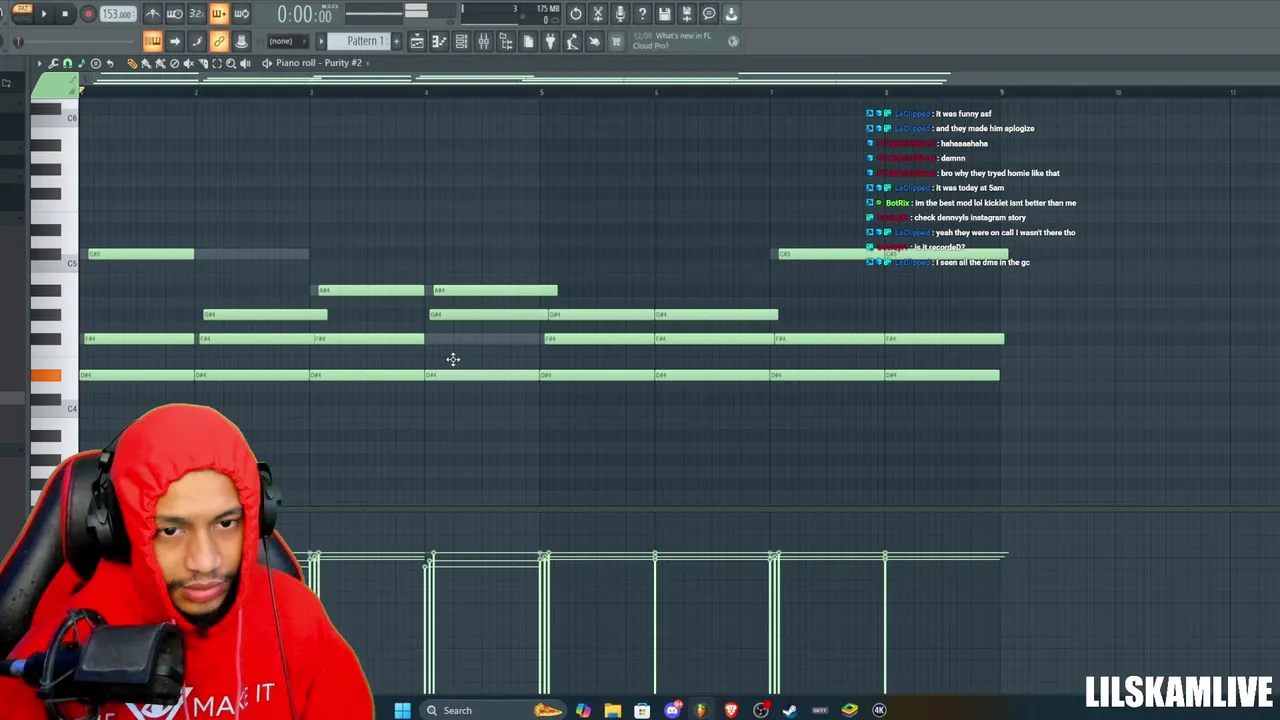1280x720 pixels.
Task: Toggle PAT/SONG mode switch
Action: click(22, 13)
